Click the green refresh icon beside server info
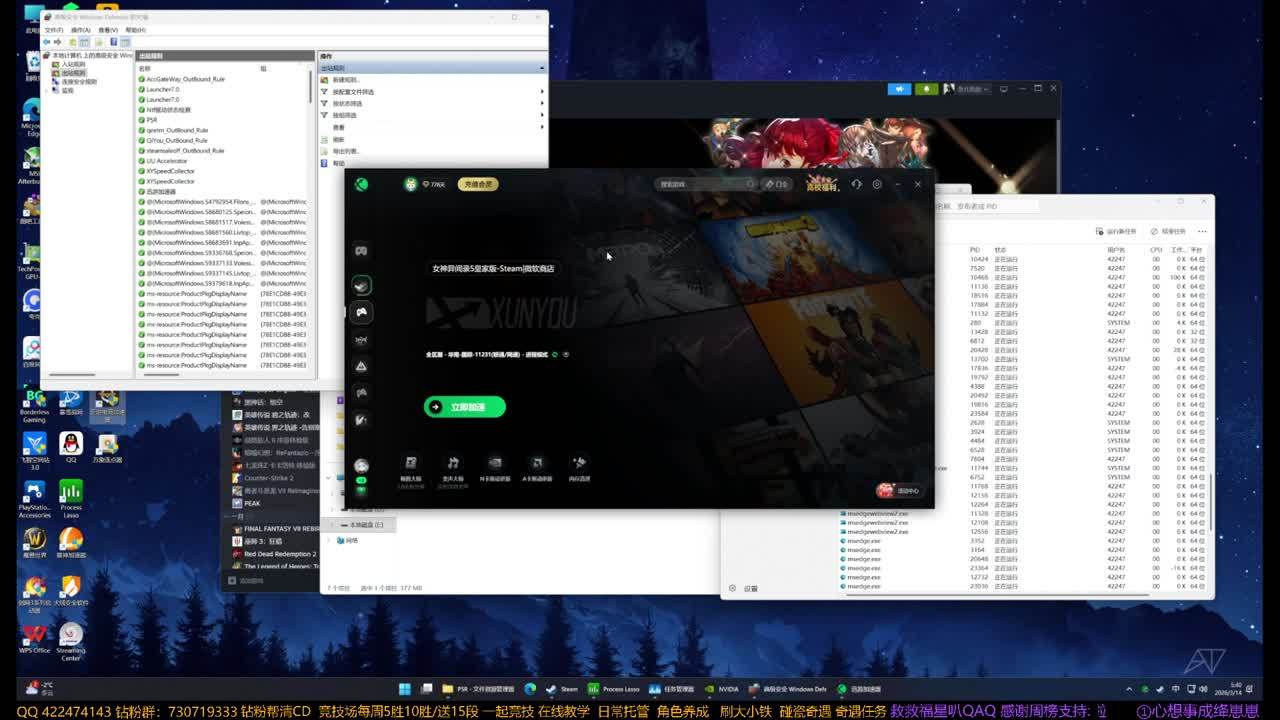1280x720 pixels. (x=555, y=354)
